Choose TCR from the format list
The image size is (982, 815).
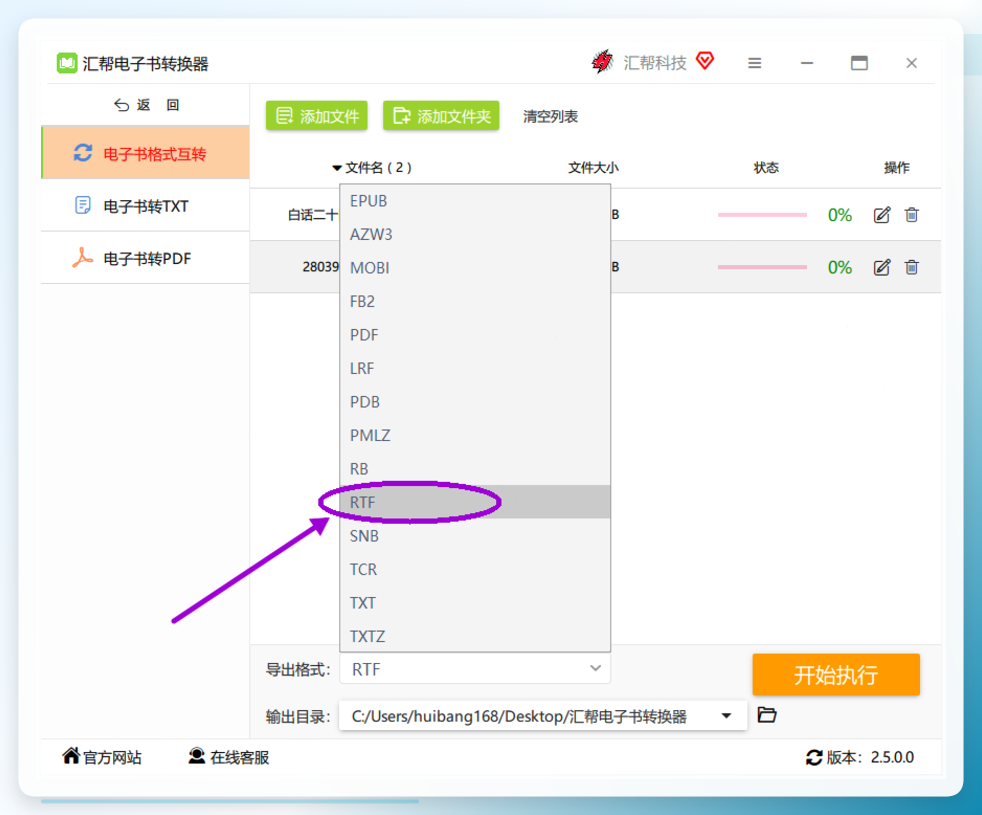coord(475,569)
